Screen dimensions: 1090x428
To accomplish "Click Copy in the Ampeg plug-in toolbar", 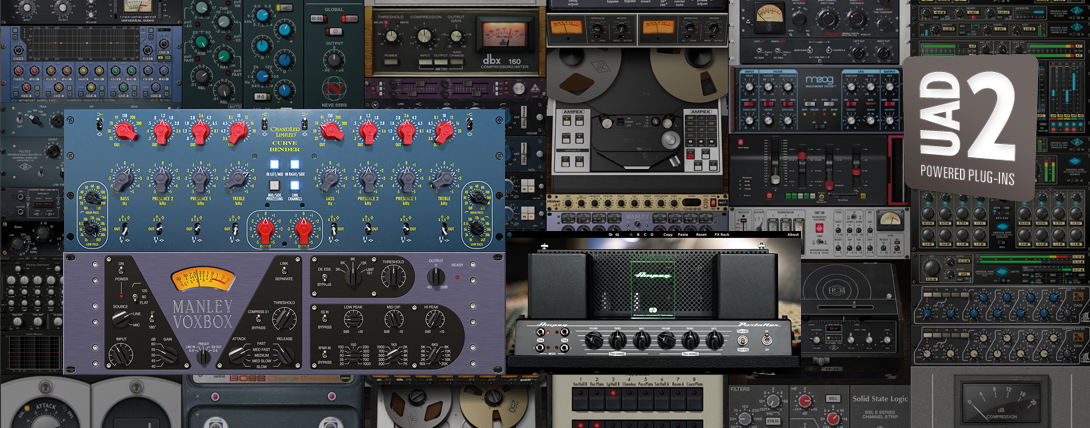I will tap(668, 234).
